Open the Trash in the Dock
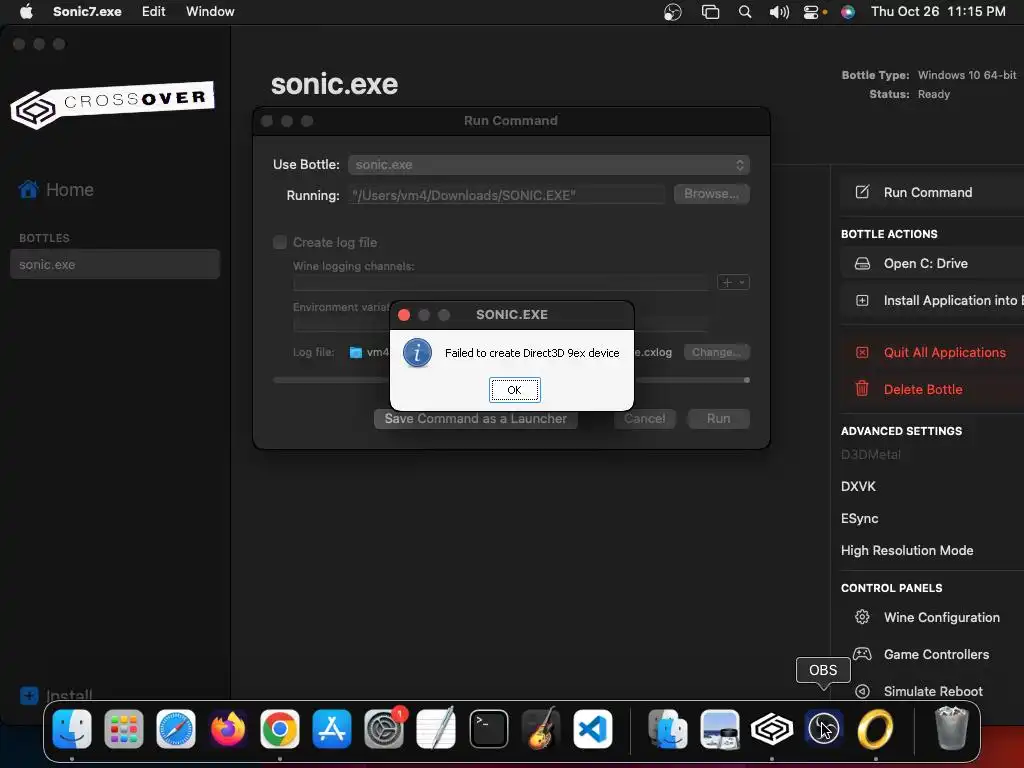1024x768 pixels. pyautogui.click(x=952, y=729)
